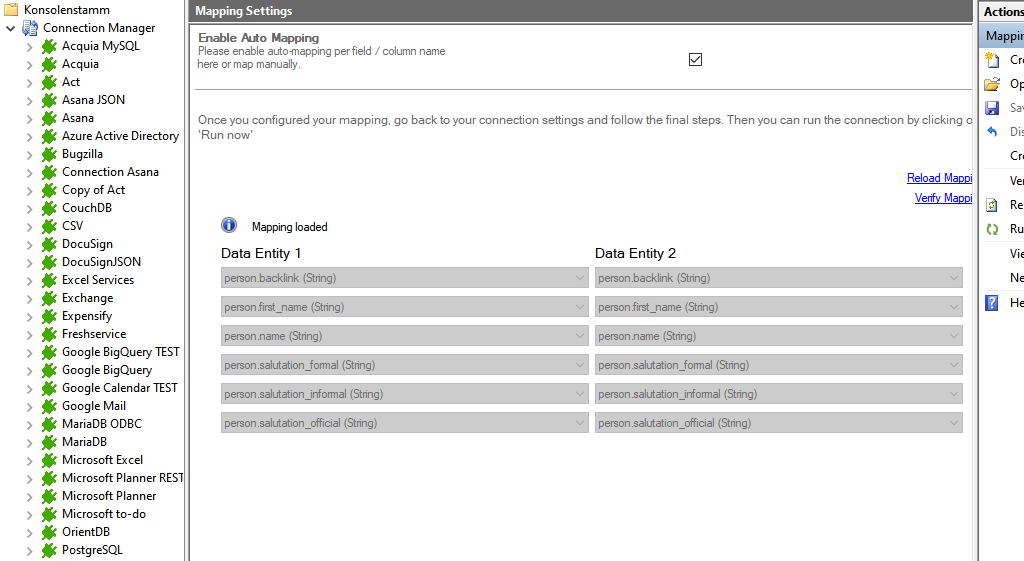Screen dimensions: 1024x561
Task: Click the Open folder icon in Actions
Action: (x=992, y=84)
